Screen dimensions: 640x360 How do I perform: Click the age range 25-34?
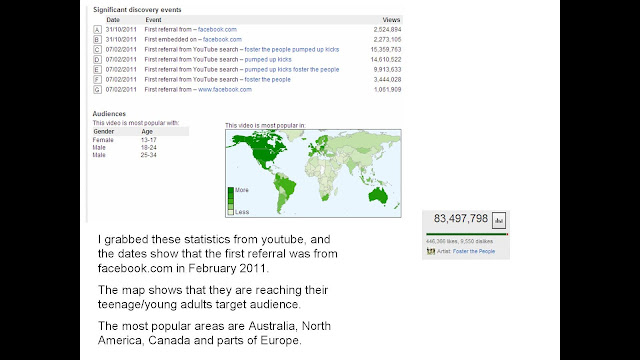pyautogui.click(x=149, y=155)
